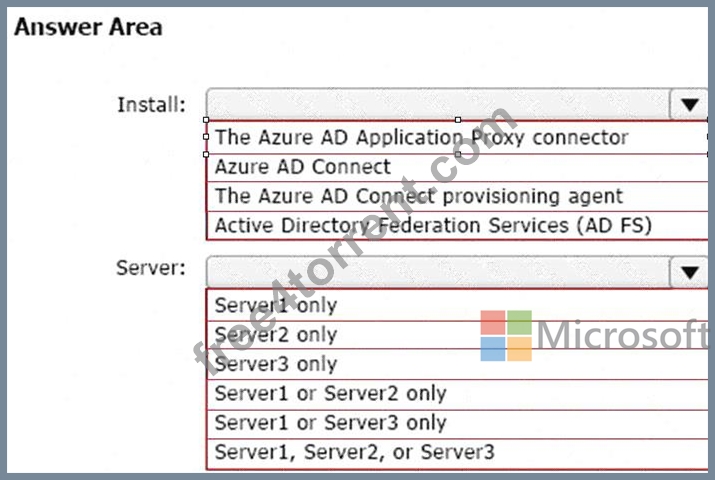Open the Server dropdown arrow
The height and width of the screenshot is (480, 715).
[x=689, y=272]
